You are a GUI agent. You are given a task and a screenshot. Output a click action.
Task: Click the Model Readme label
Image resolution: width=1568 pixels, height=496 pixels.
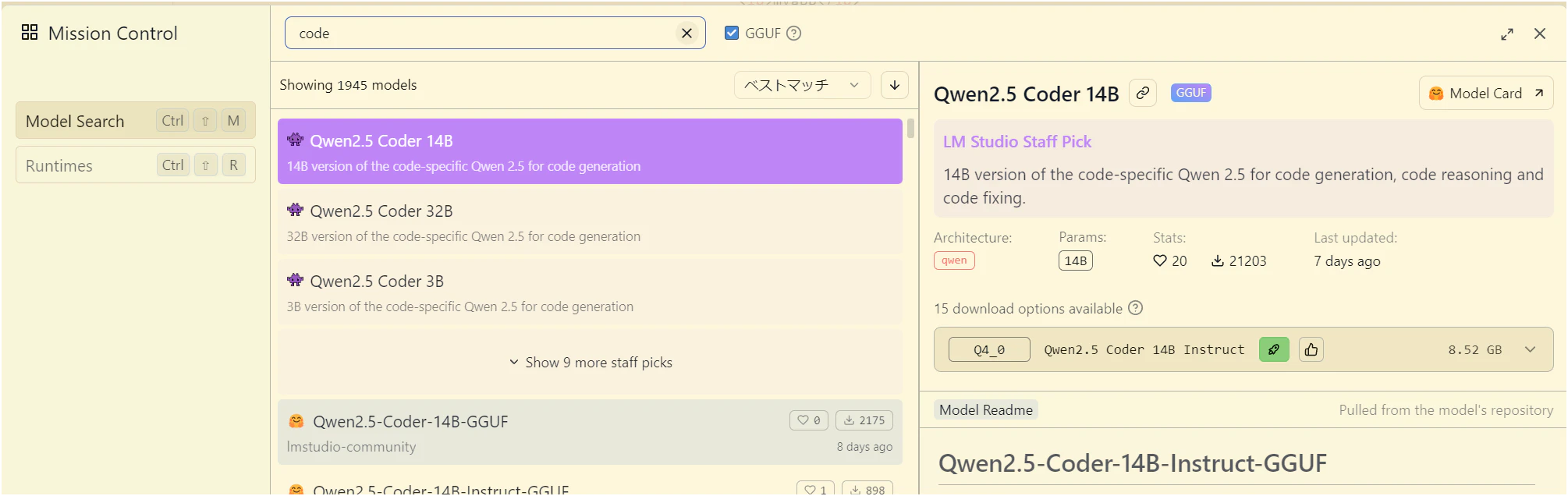tap(986, 410)
